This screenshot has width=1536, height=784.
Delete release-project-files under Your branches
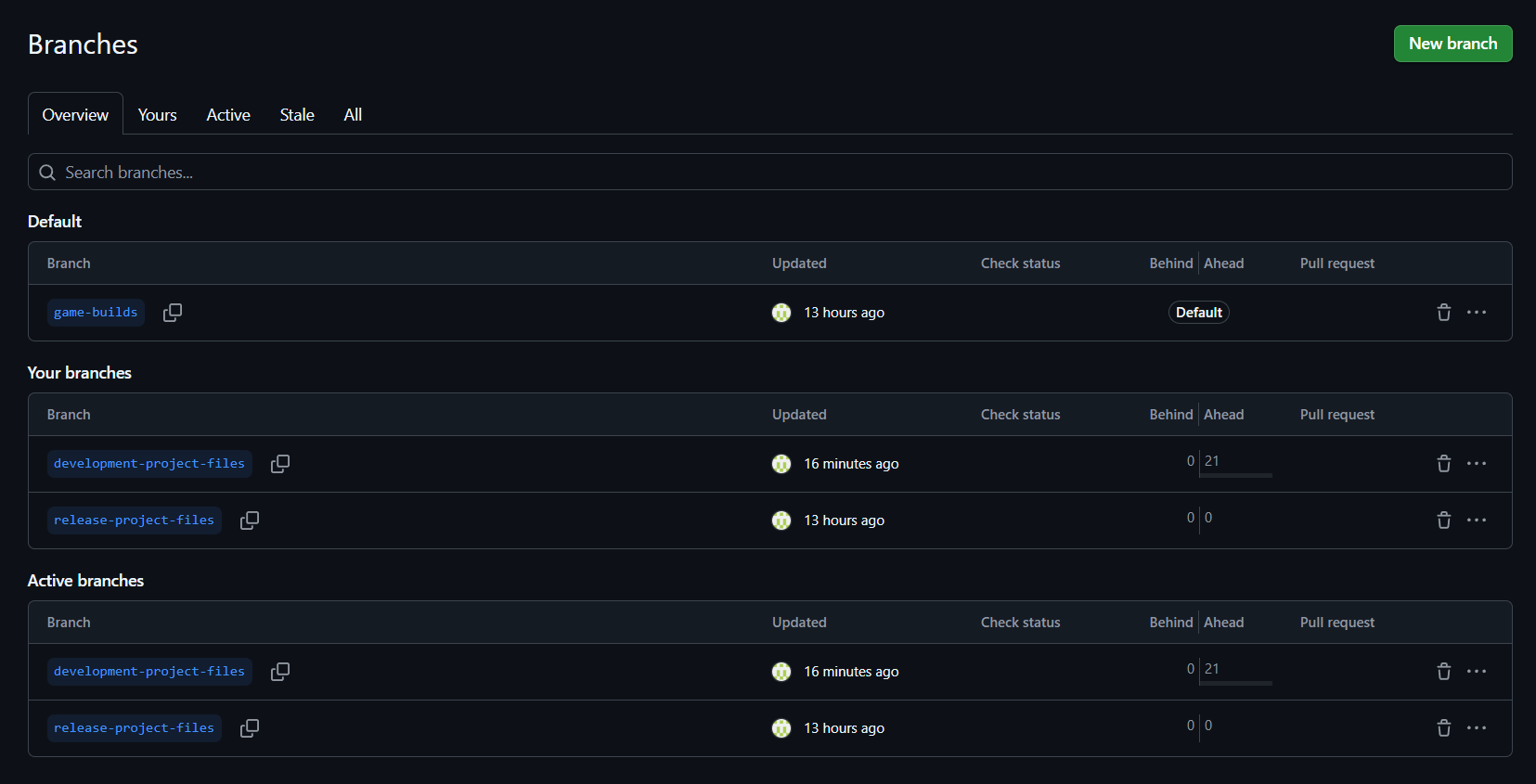point(1443,521)
